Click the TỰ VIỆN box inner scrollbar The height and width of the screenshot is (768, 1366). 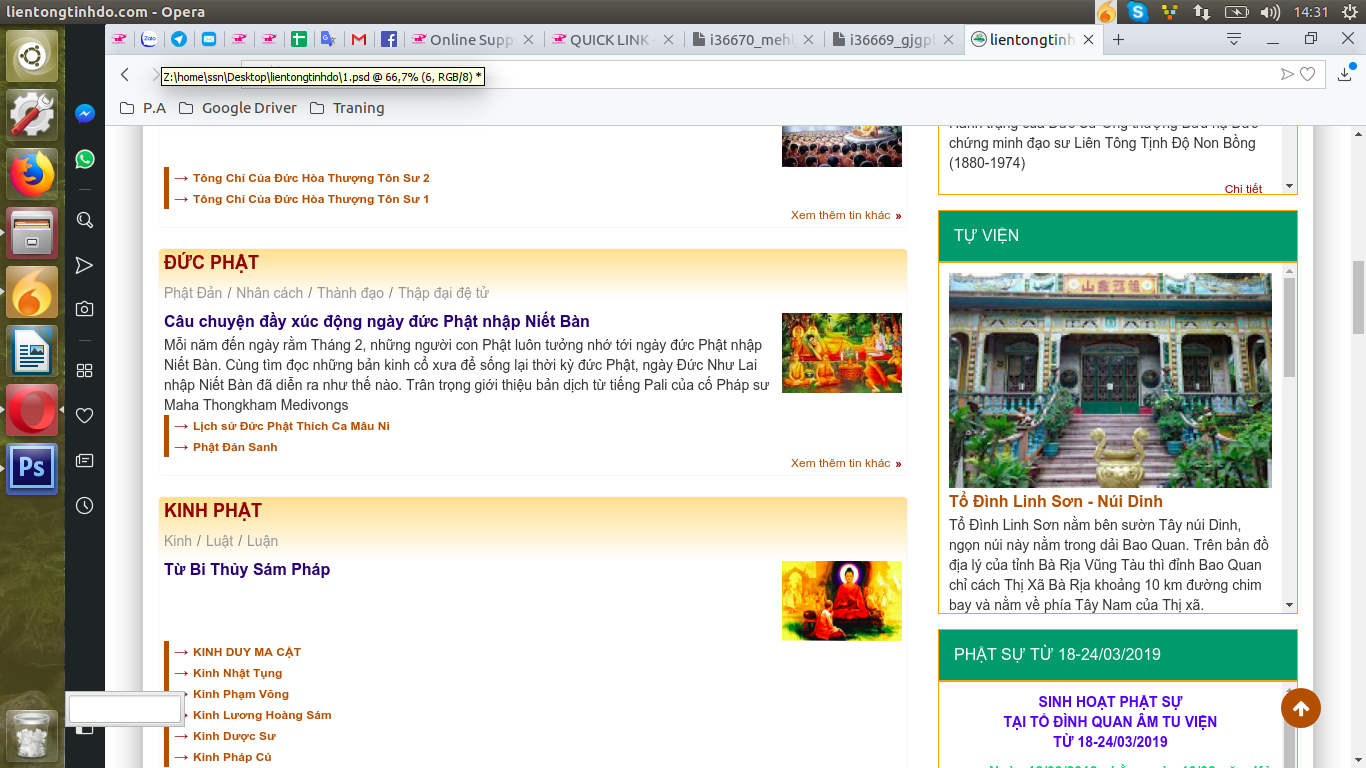[1289, 327]
